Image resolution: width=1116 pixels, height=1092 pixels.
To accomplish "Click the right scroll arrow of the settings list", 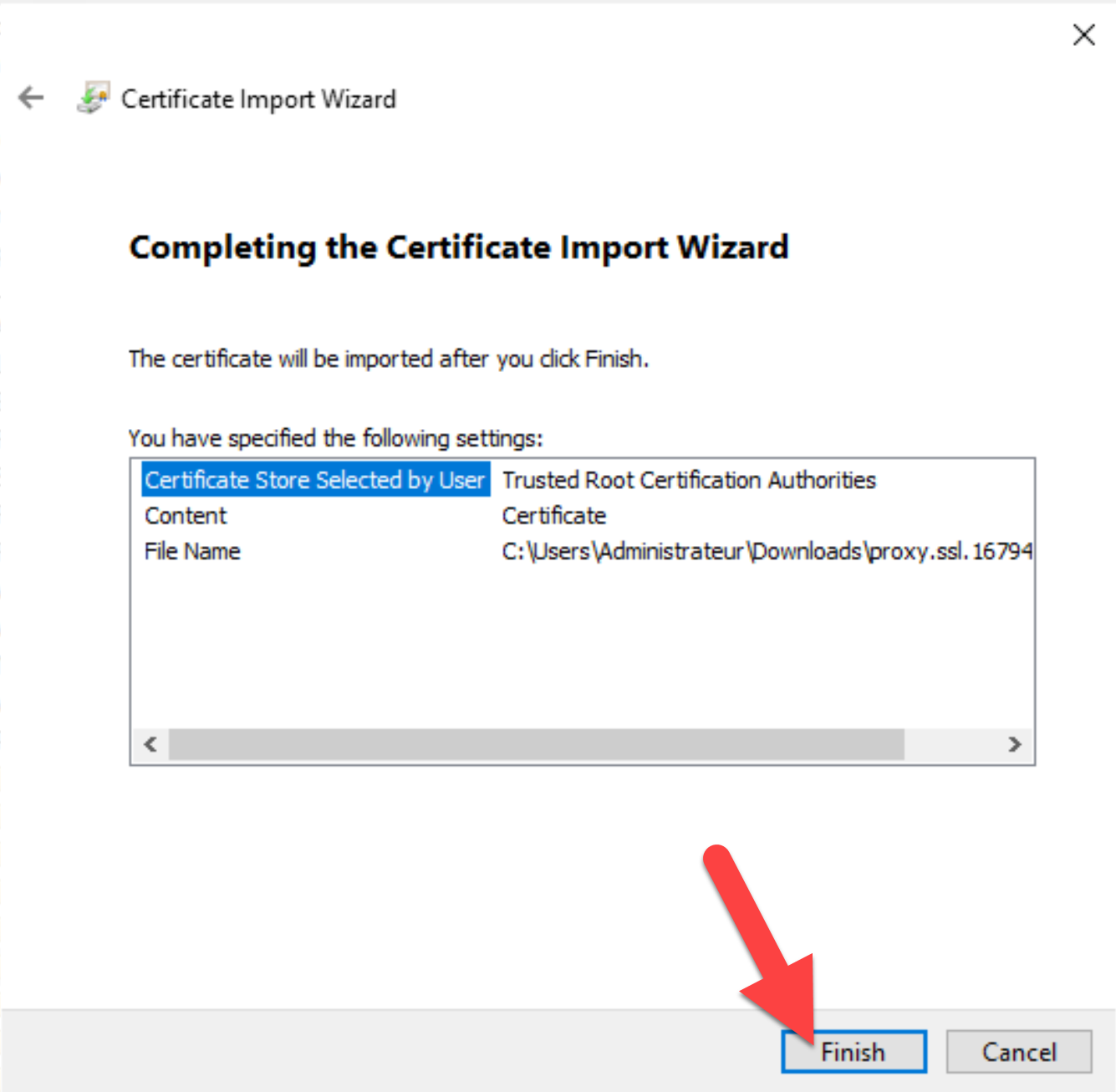I will 1015,744.
